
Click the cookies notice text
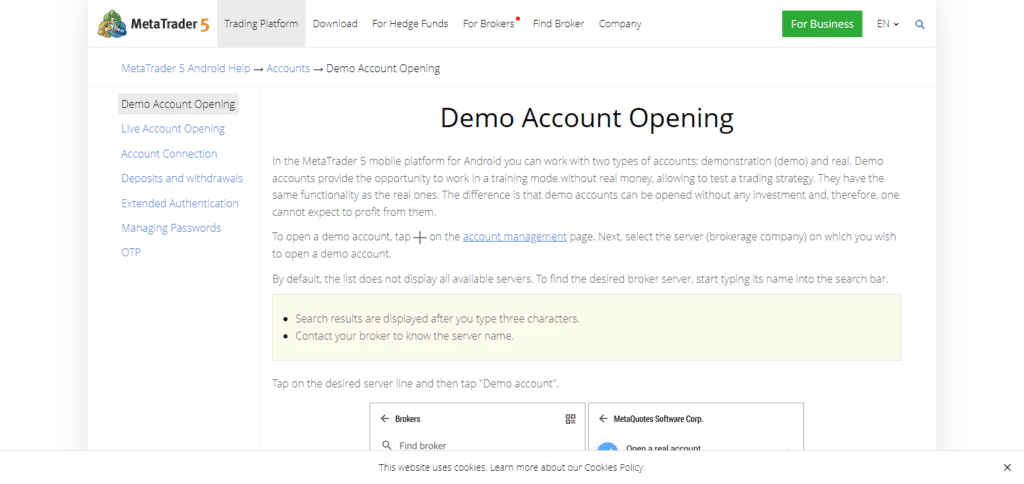512,468
